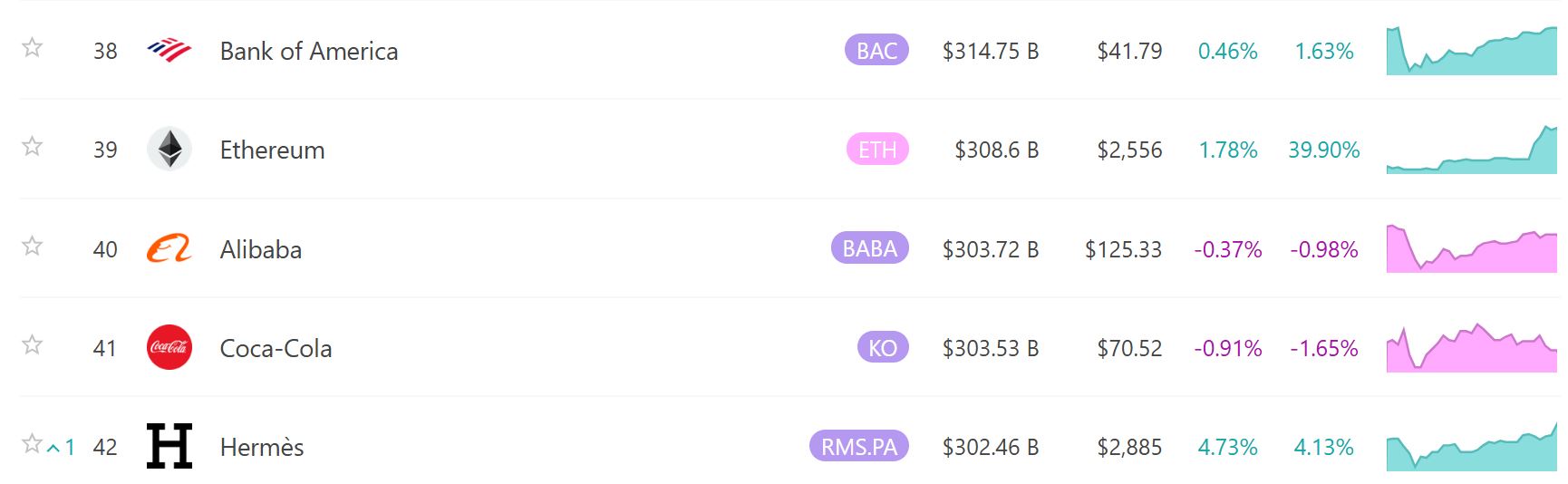Click the orange Alibaba logo icon

[169, 248]
